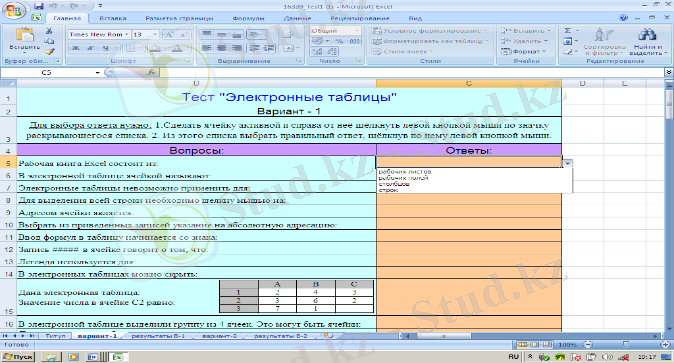The width and height of the screenshot is (674, 363).
Task: Align cell text to the right
Action: (x=236, y=48)
